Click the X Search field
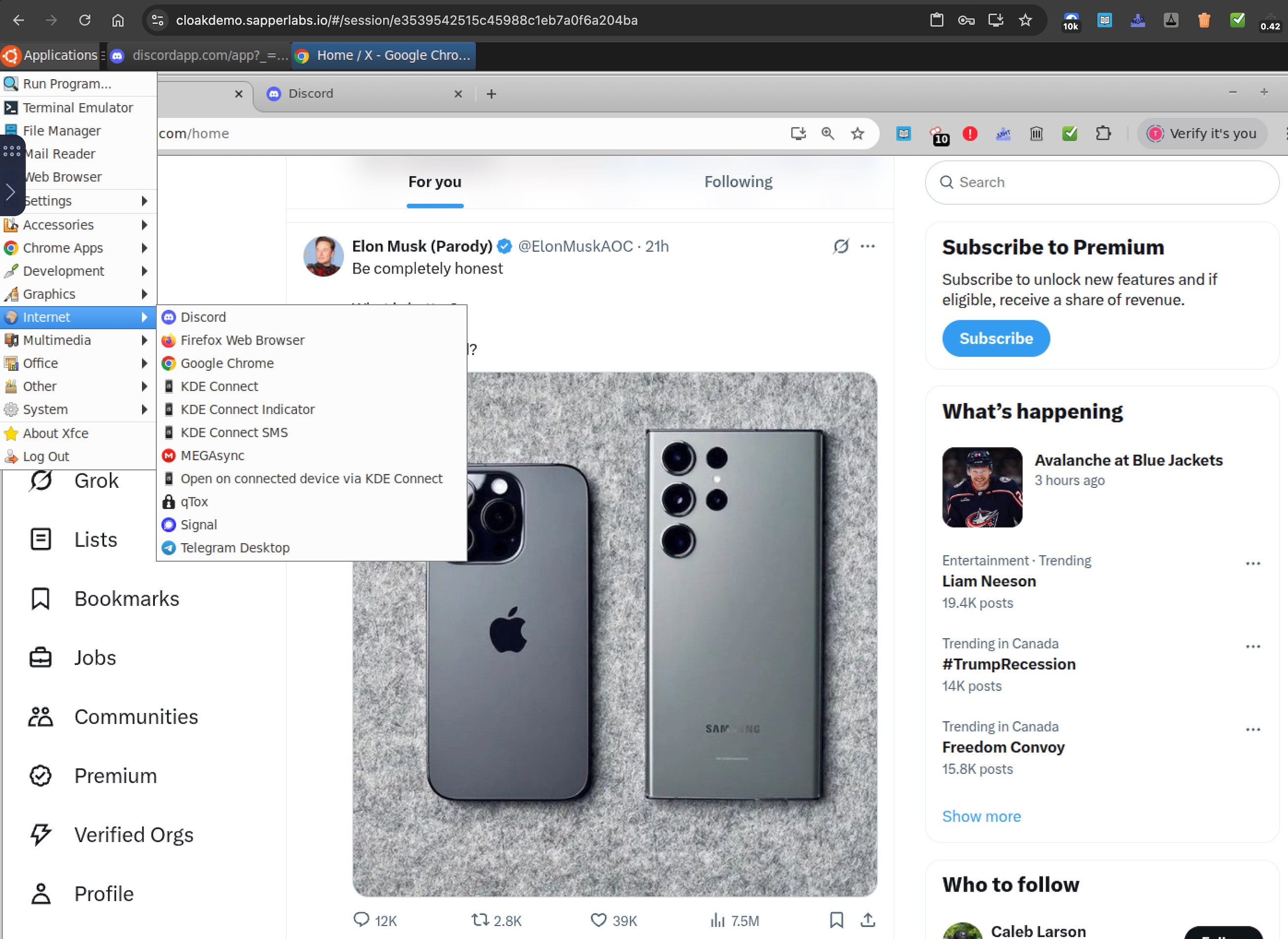The width and height of the screenshot is (1288, 939). [x=1102, y=183]
